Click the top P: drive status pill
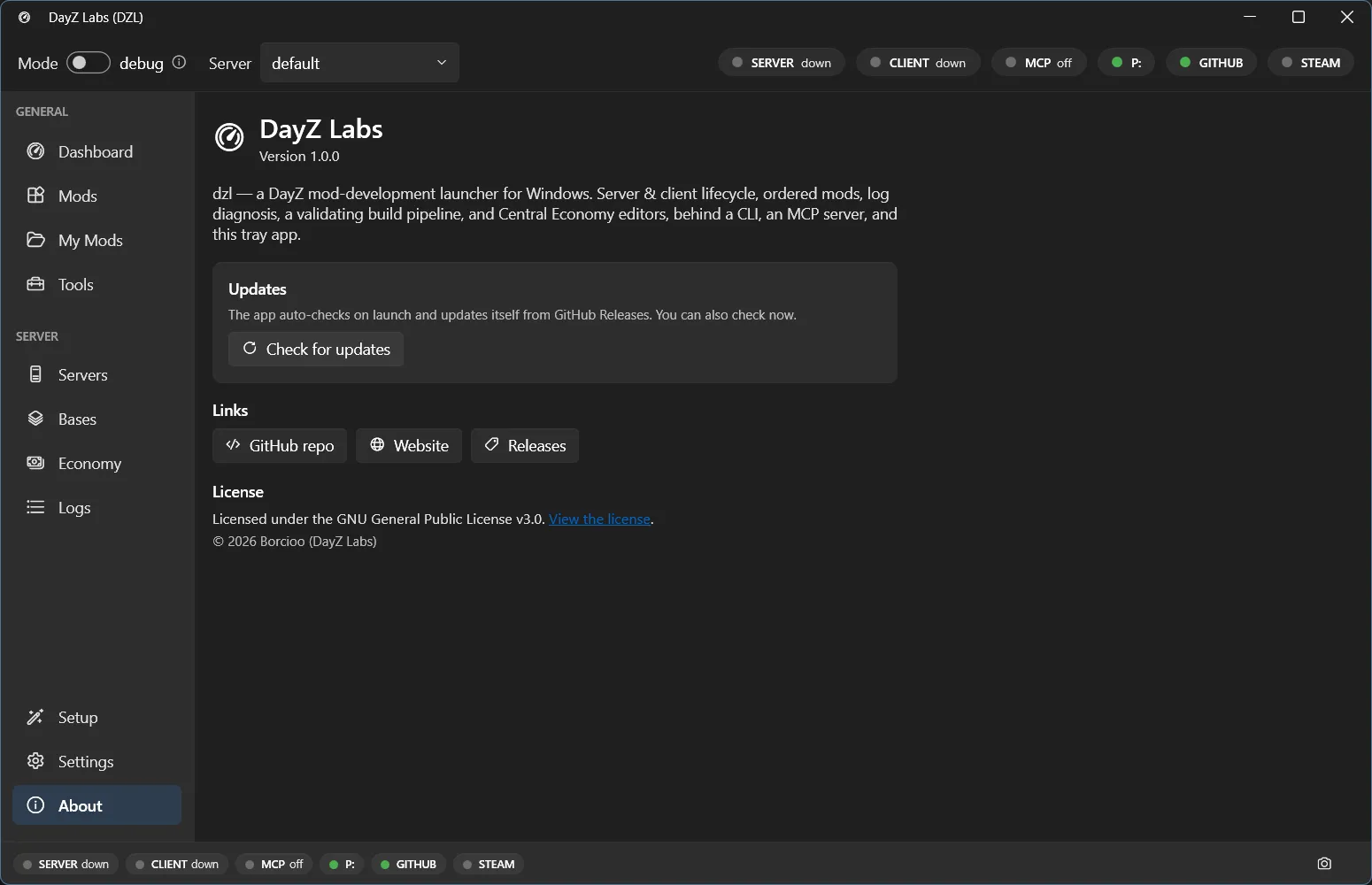This screenshot has width=1372, height=885. [1127, 62]
